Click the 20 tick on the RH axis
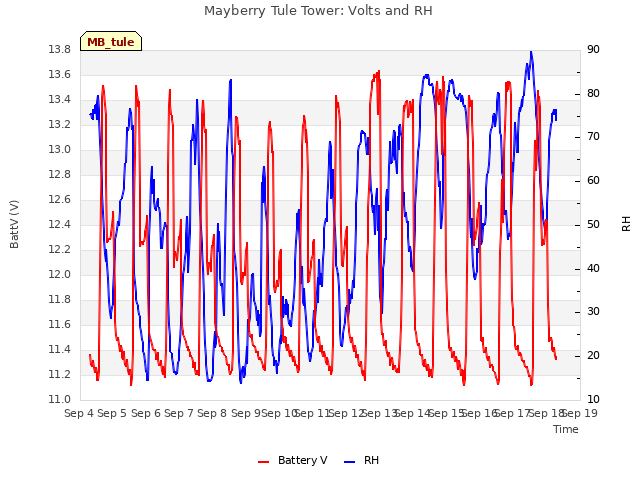 (x=593, y=356)
